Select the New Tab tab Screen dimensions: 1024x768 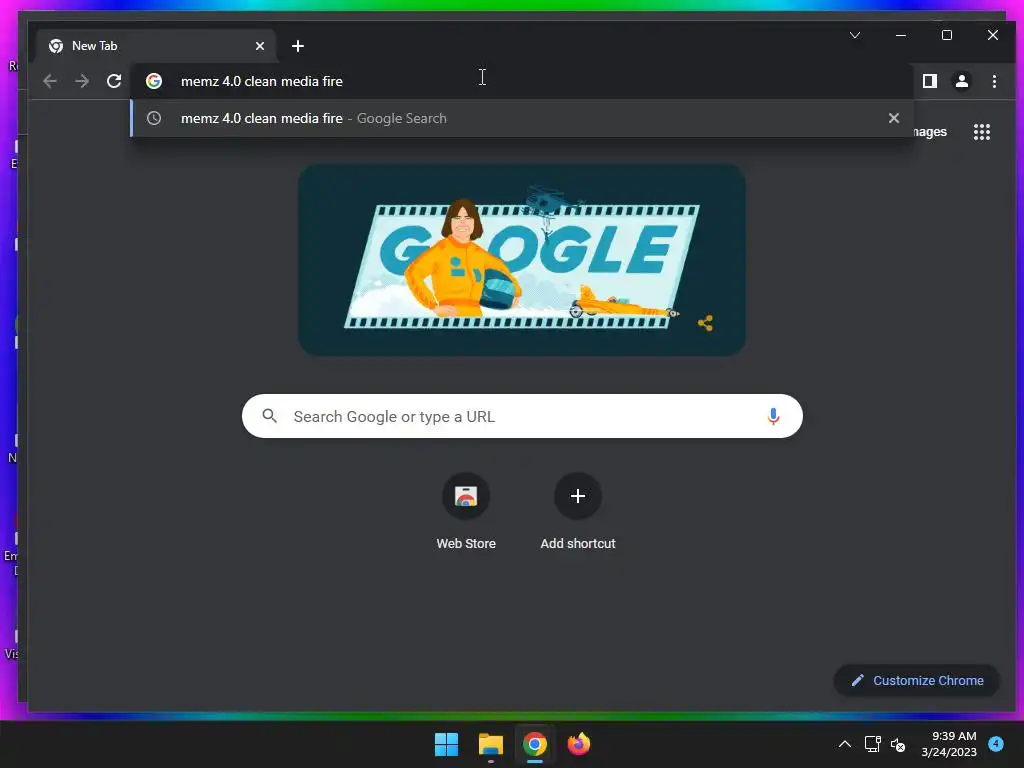click(x=156, y=46)
